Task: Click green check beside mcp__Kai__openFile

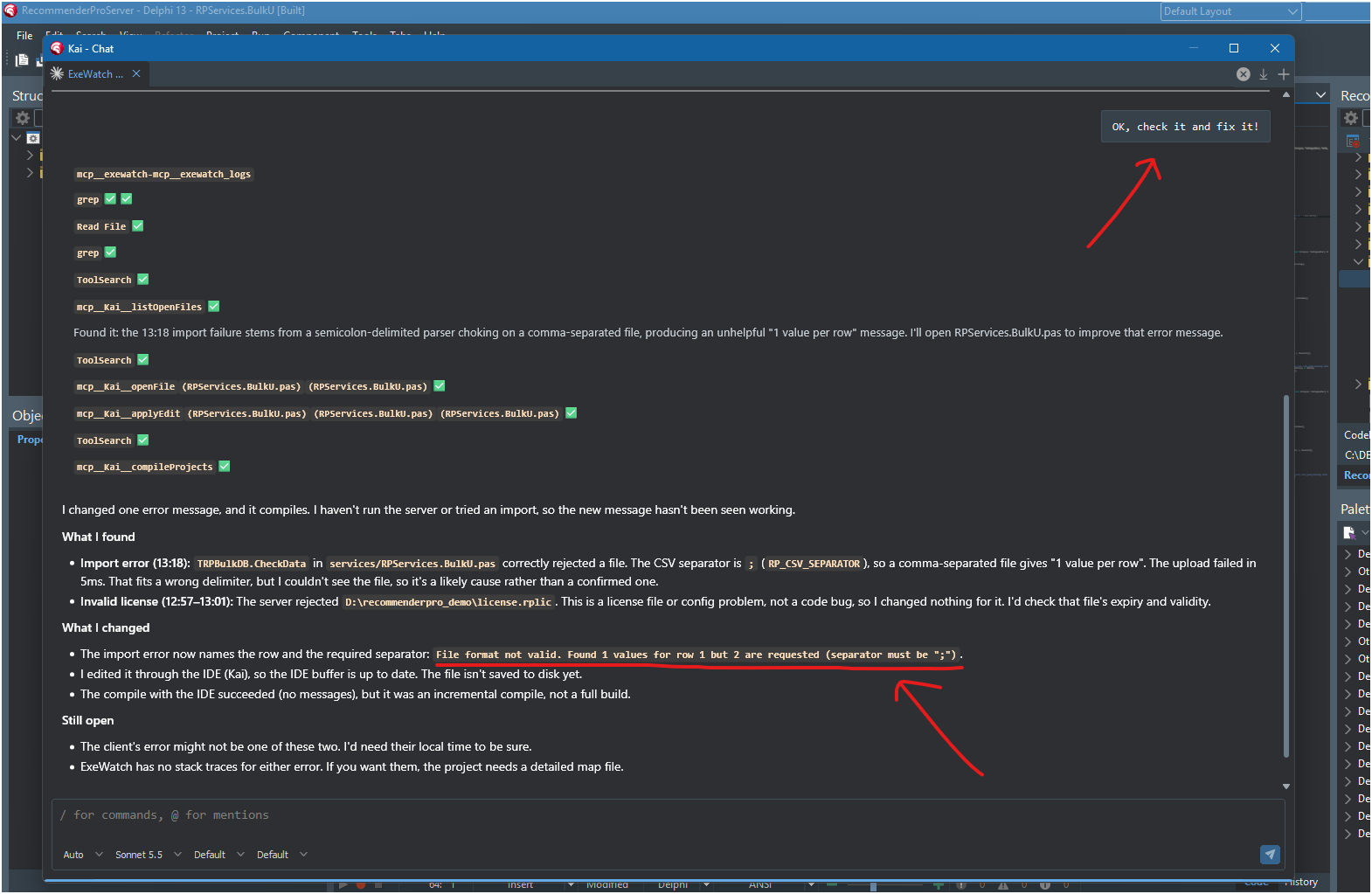Action: 440,385
